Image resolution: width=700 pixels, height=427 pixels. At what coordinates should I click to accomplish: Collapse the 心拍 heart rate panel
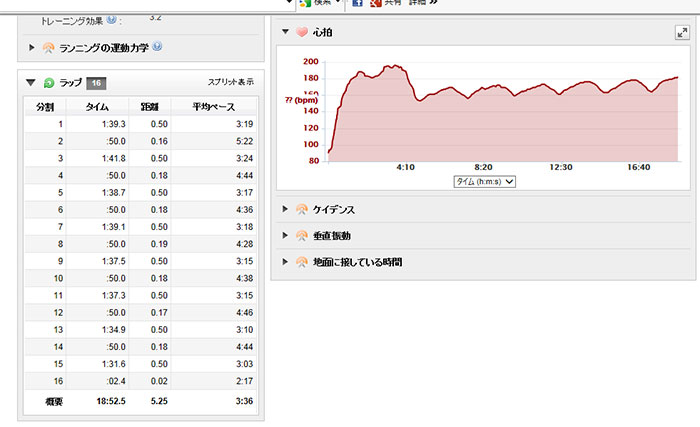pyautogui.click(x=285, y=33)
